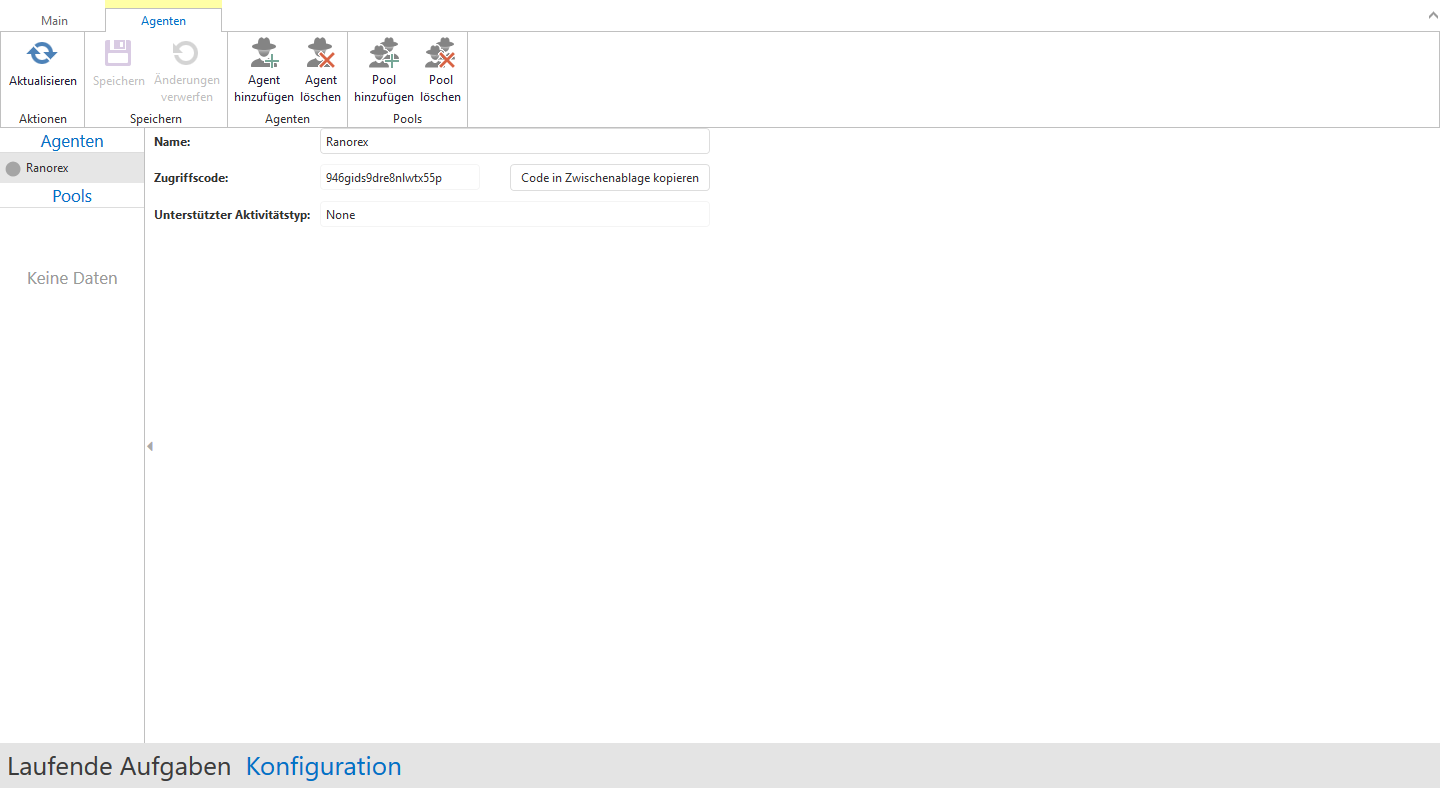The width and height of the screenshot is (1440, 788).
Task: Click the gray status dot beside Ranorex
Action: pos(13,169)
